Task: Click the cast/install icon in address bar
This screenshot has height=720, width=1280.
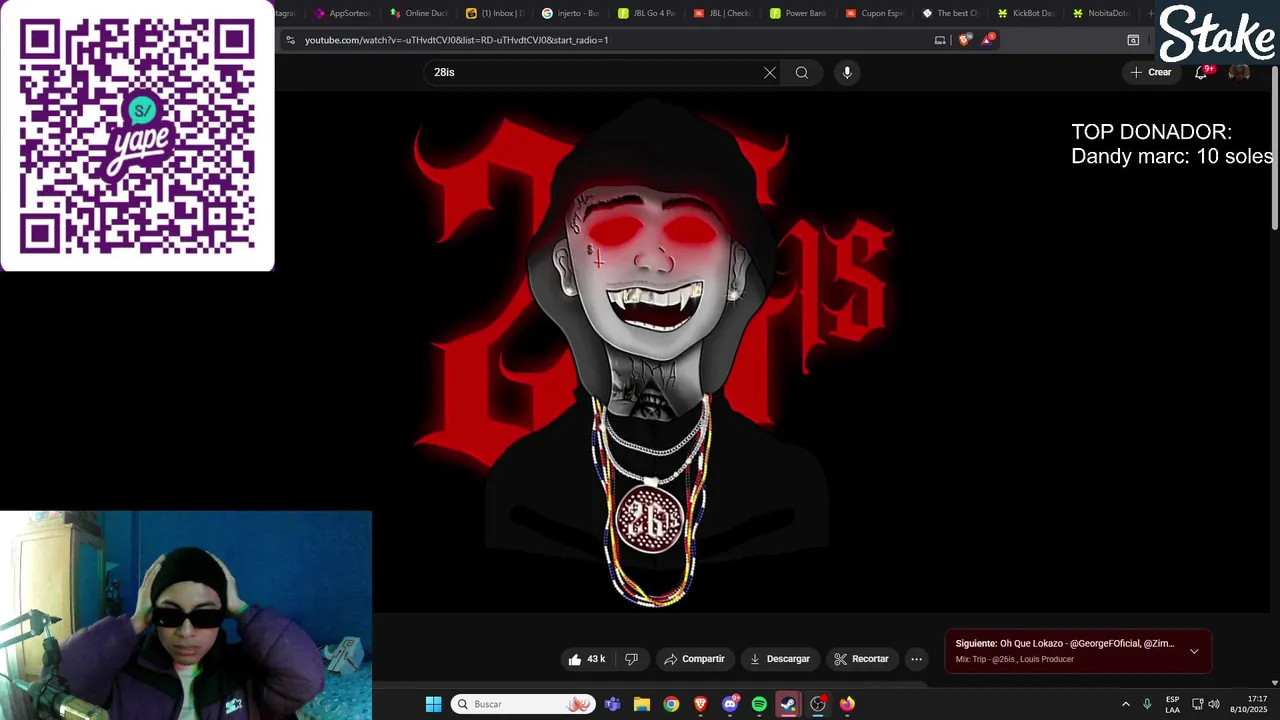Action: click(x=940, y=40)
